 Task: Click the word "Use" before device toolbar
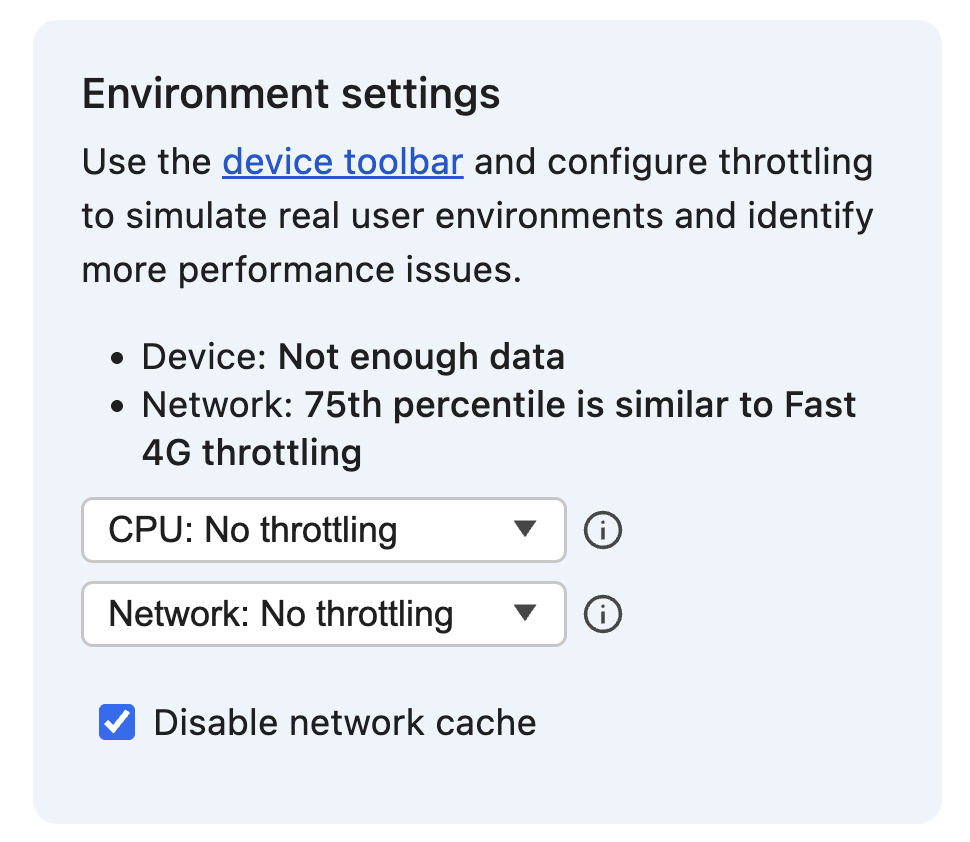click(x=112, y=162)
